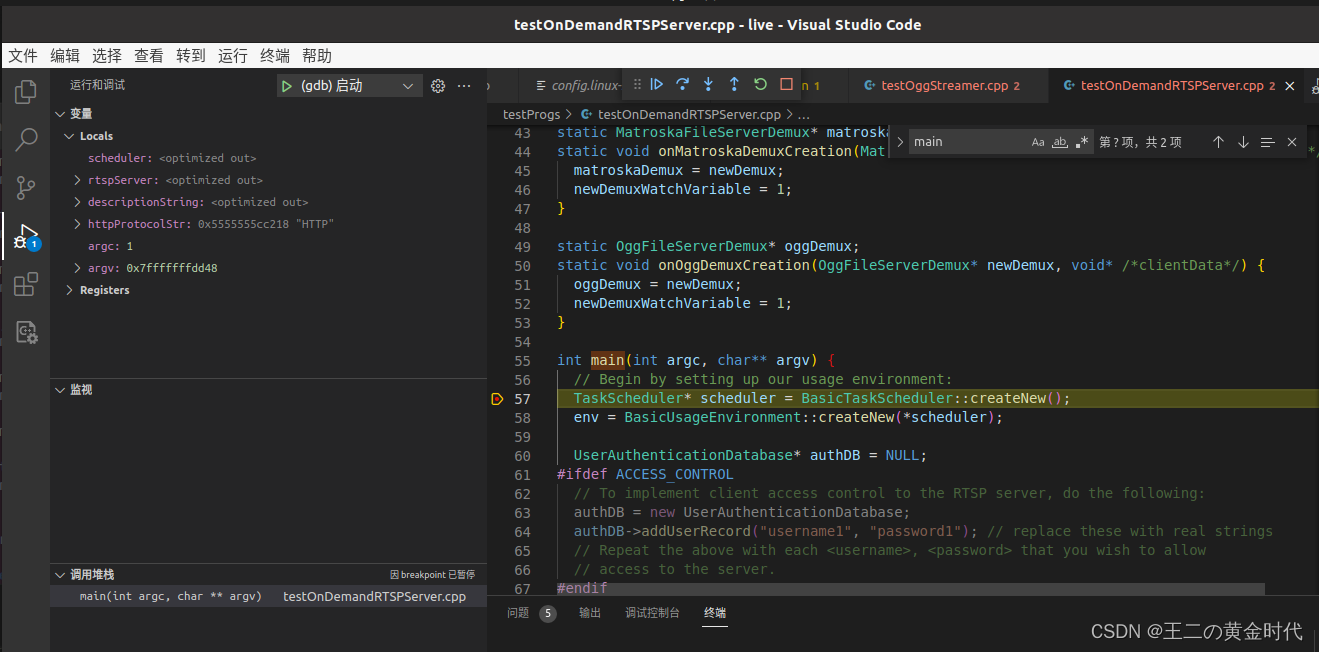The image size is (1319, 652).
Task: Collapse the 变量 section
Action: (60, 114)
